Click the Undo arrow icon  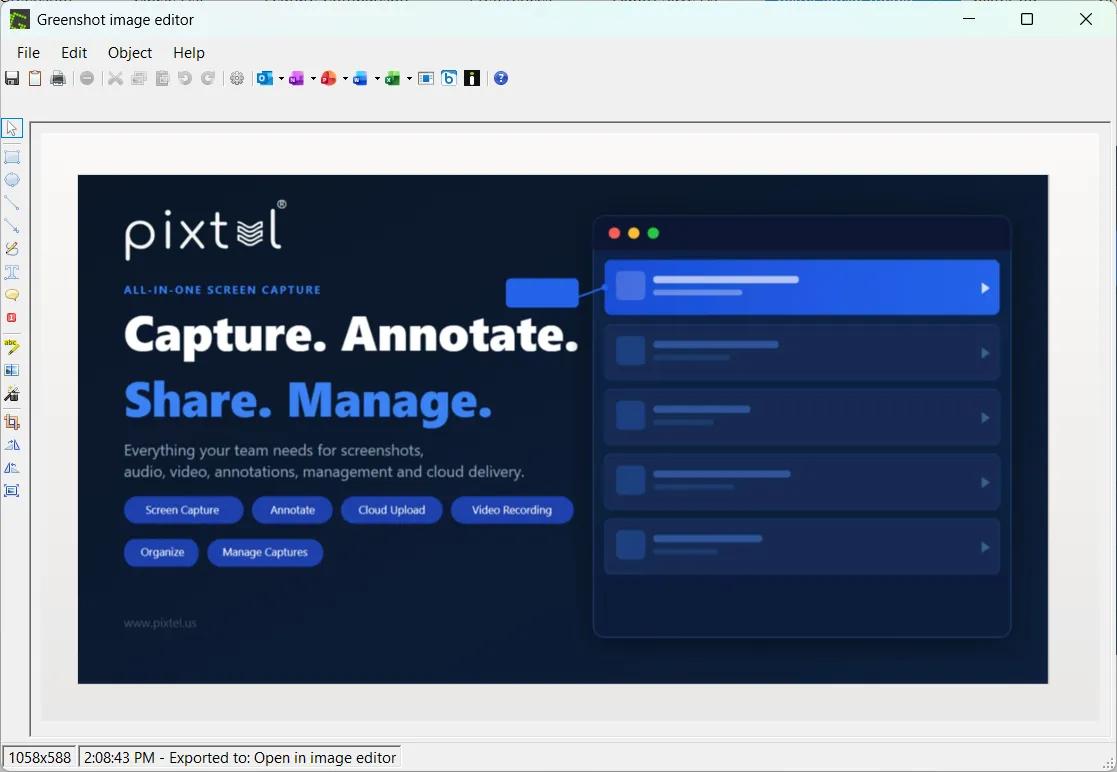(185, 78)
